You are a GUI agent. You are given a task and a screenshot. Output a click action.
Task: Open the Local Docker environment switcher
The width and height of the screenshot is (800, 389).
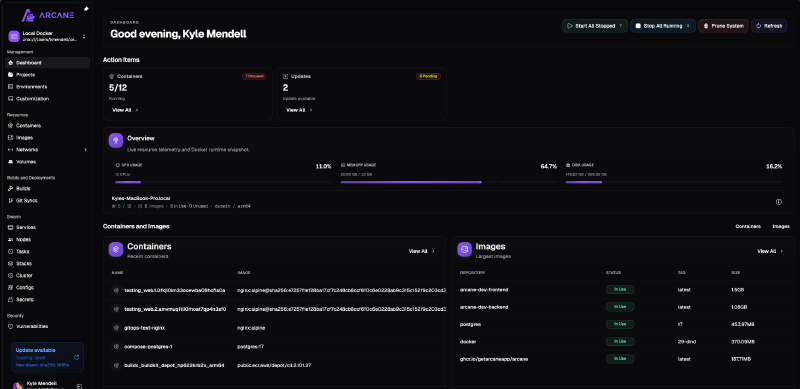pyautogui.click(x=47, y=36)
